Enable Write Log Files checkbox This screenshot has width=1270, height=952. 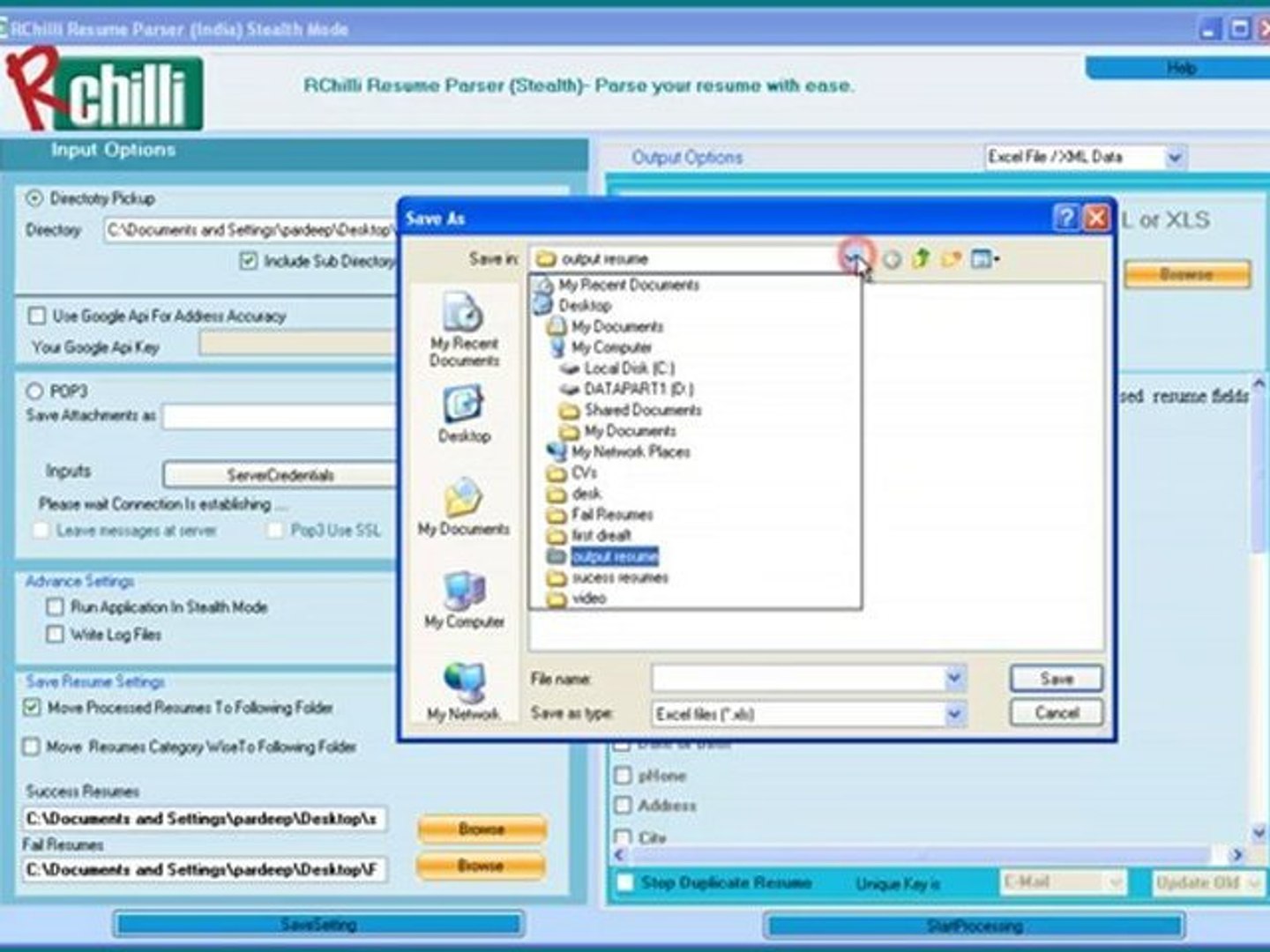(x=55, y=634)
